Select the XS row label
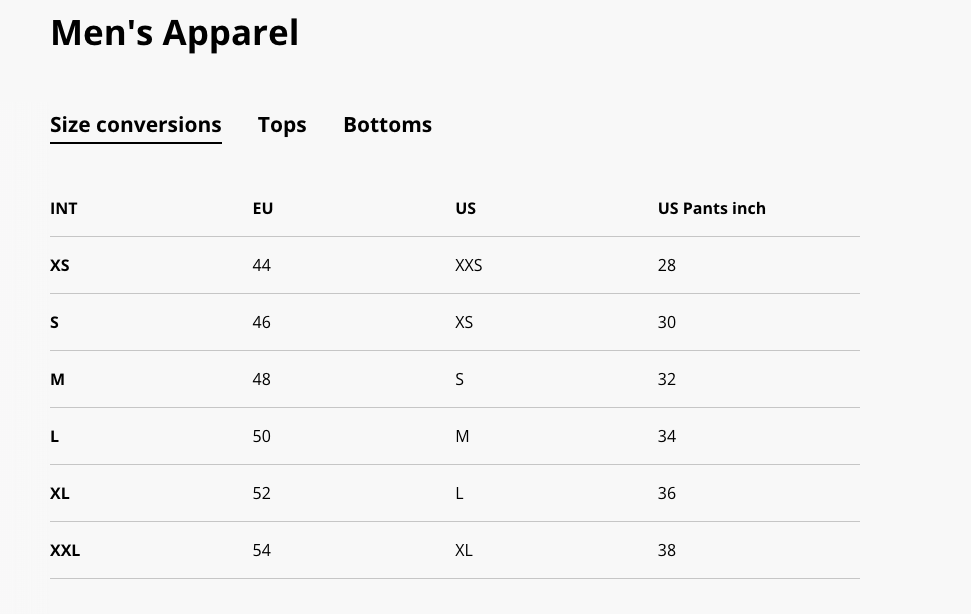The height and width of the screenshot is (614, 971). click(x=59, y=266)
